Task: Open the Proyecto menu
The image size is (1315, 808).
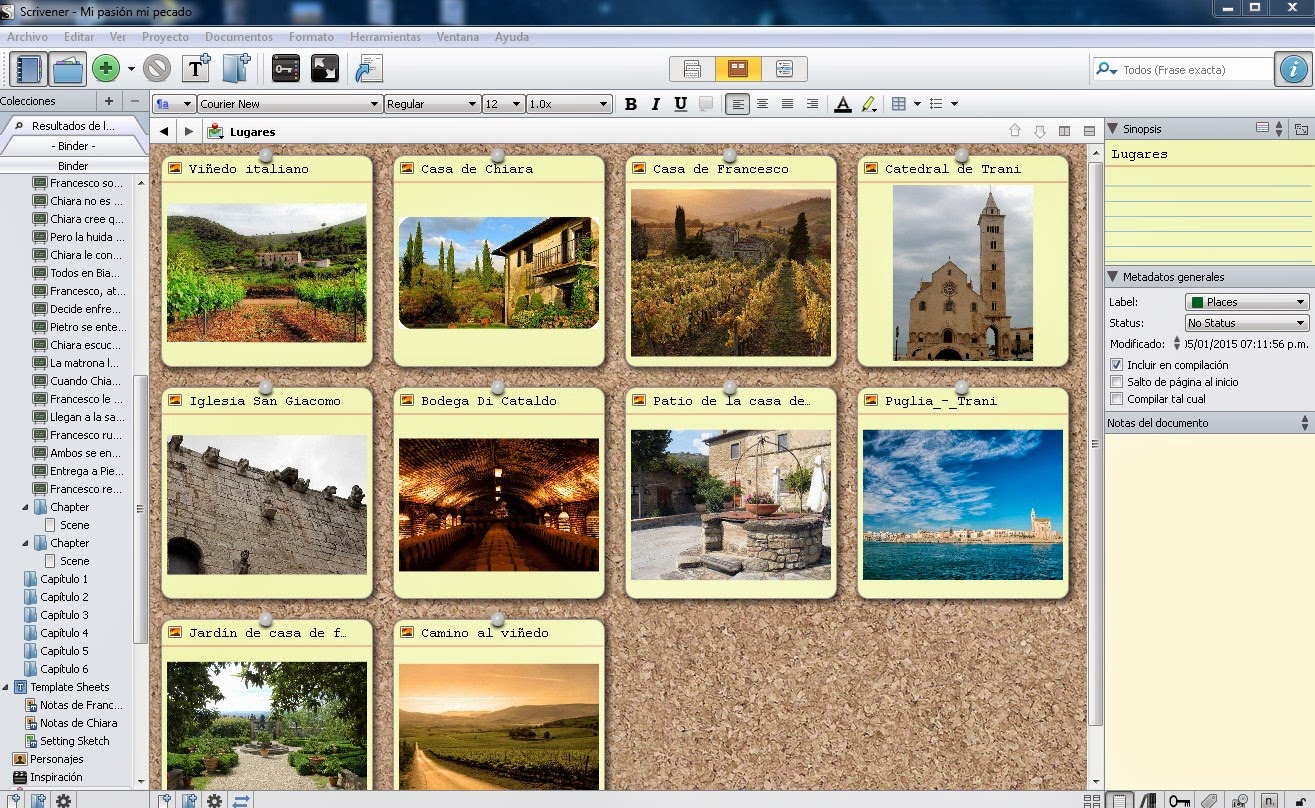Action: (165, 37)
